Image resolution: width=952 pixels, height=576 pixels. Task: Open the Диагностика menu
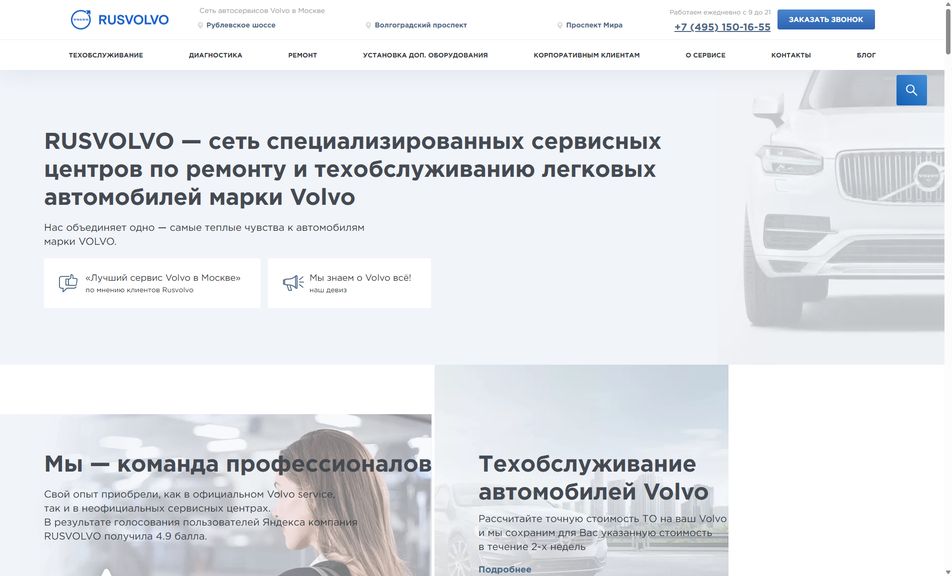(x=216, y=55)
